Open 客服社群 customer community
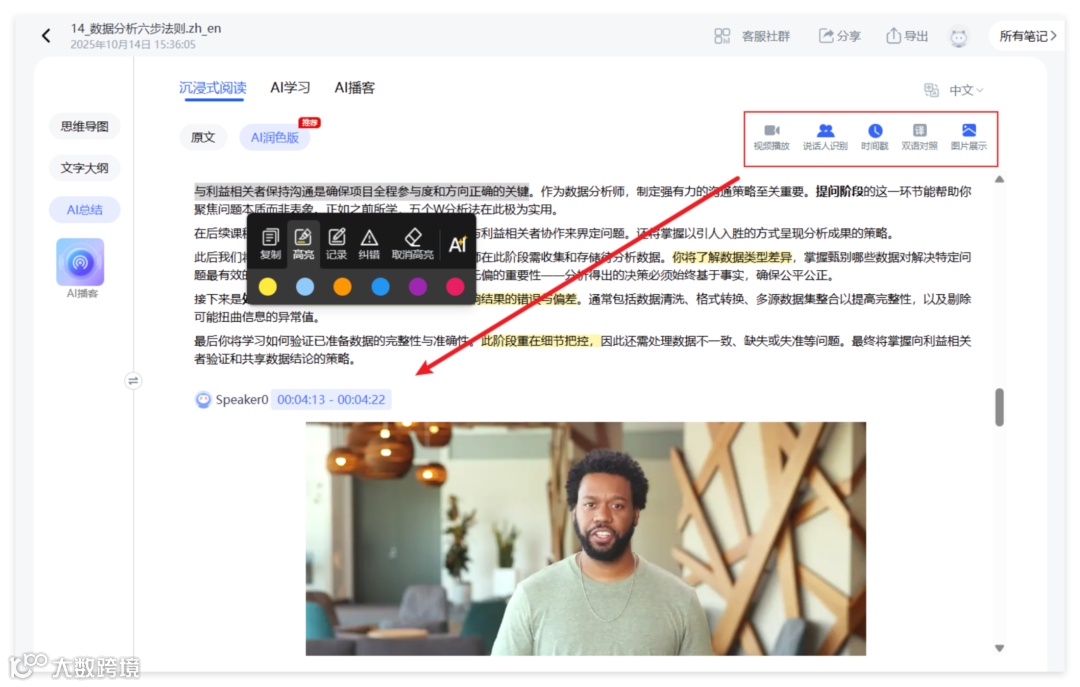The height and width of the screenshot is (687, 1080). (752, 36)
